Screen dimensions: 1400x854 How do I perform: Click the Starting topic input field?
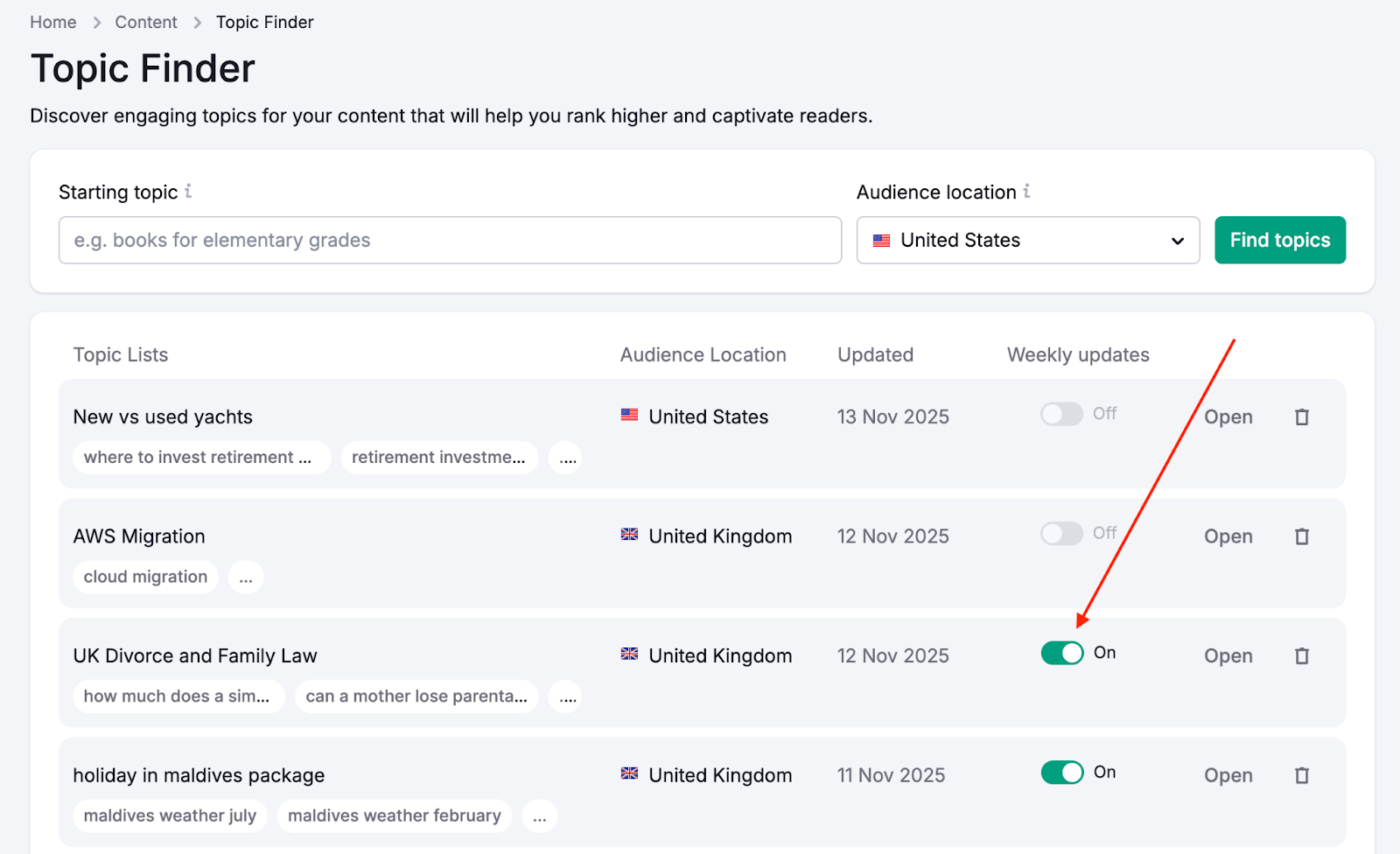(450, 240)
